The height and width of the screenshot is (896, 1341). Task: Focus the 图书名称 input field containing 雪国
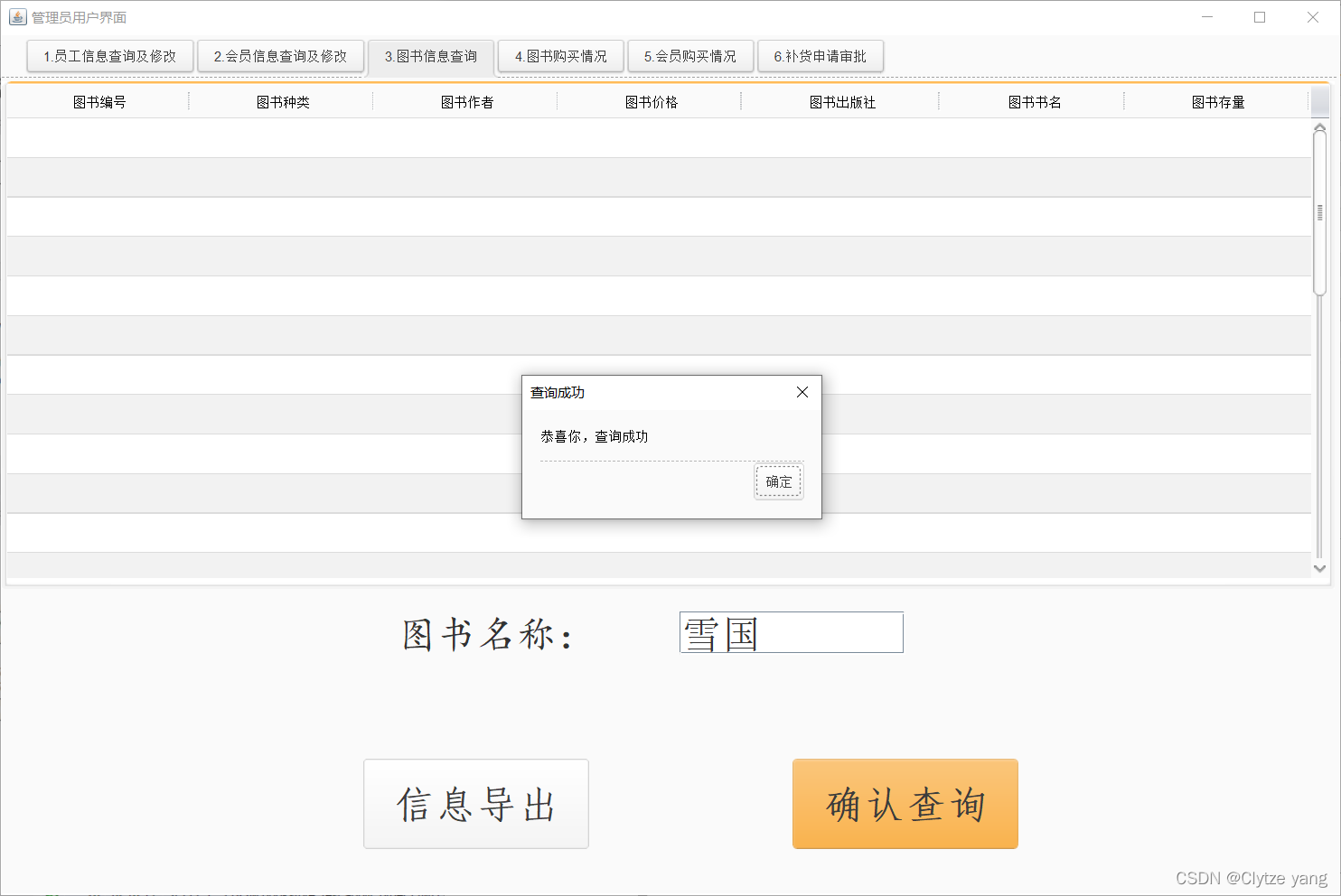click(x=792, y=632)
